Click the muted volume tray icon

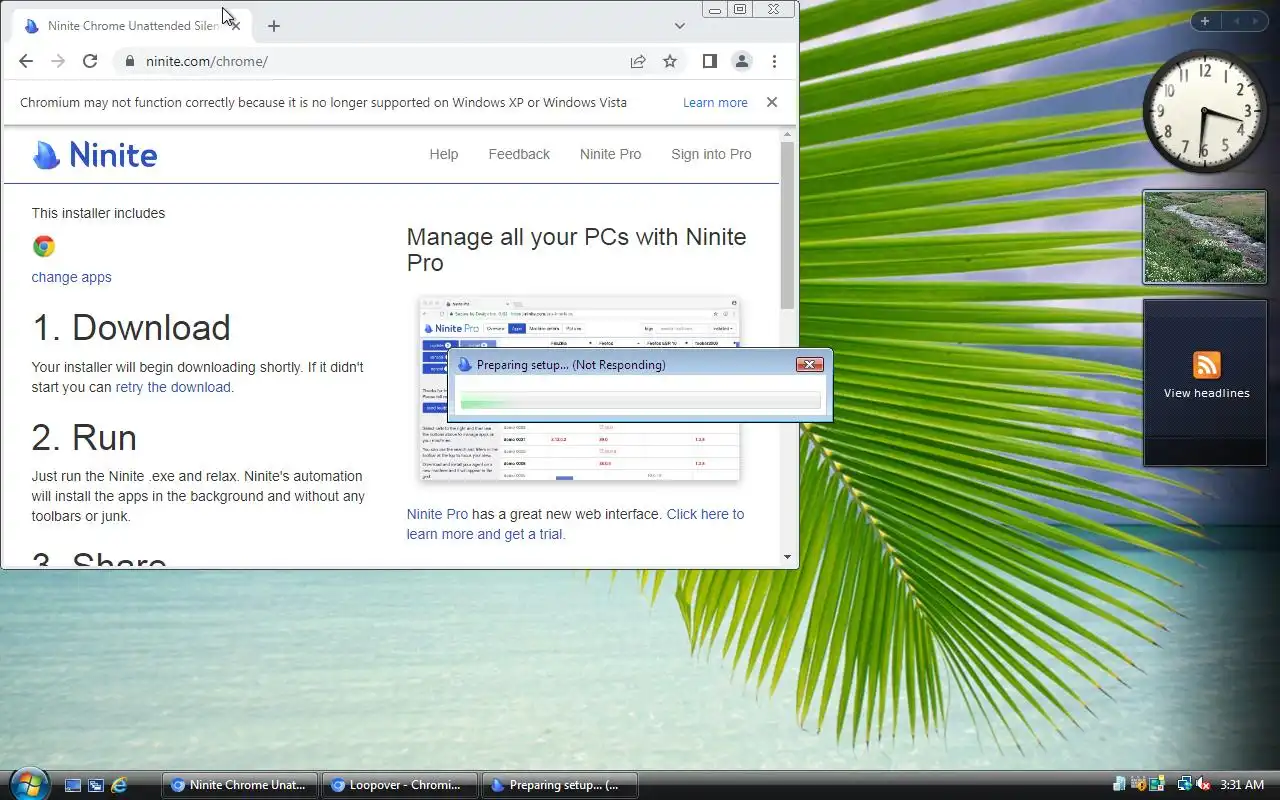[x=1203, y=785]
